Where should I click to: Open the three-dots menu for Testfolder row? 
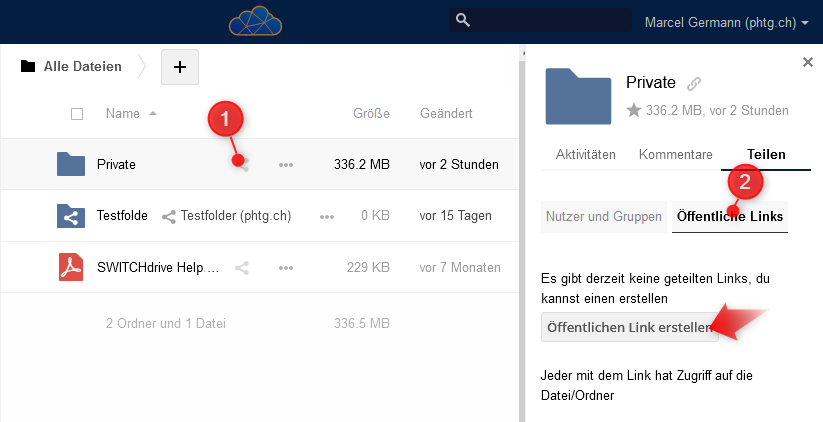(326, 216)
